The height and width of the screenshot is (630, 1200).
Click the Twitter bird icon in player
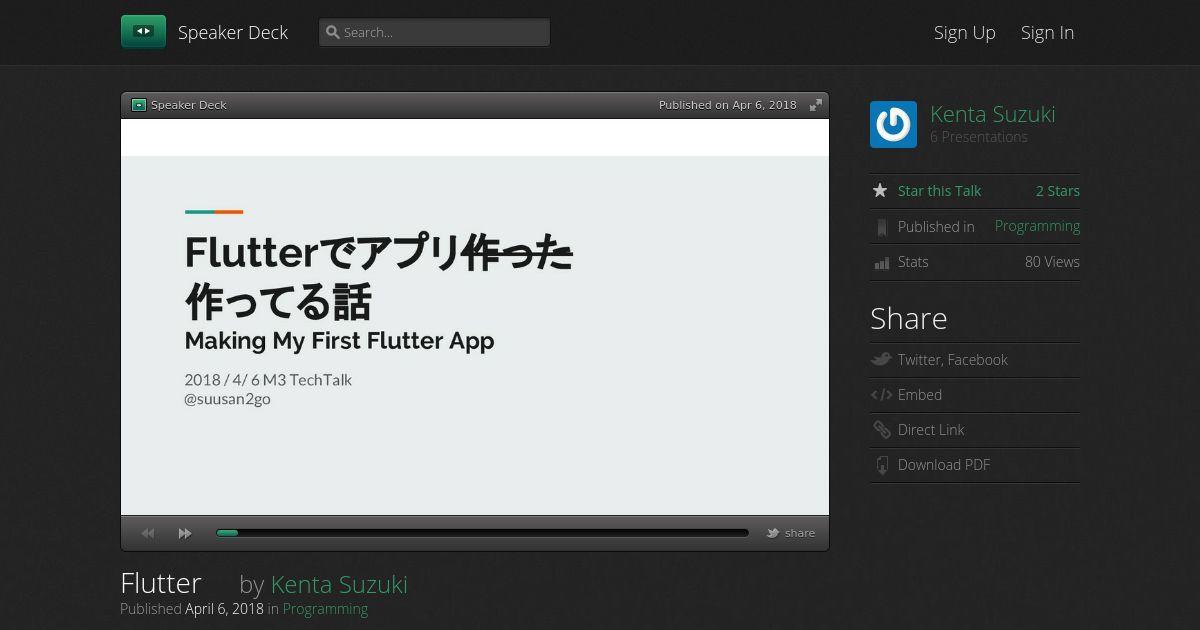pyautogui.click(x=773, y=533)
